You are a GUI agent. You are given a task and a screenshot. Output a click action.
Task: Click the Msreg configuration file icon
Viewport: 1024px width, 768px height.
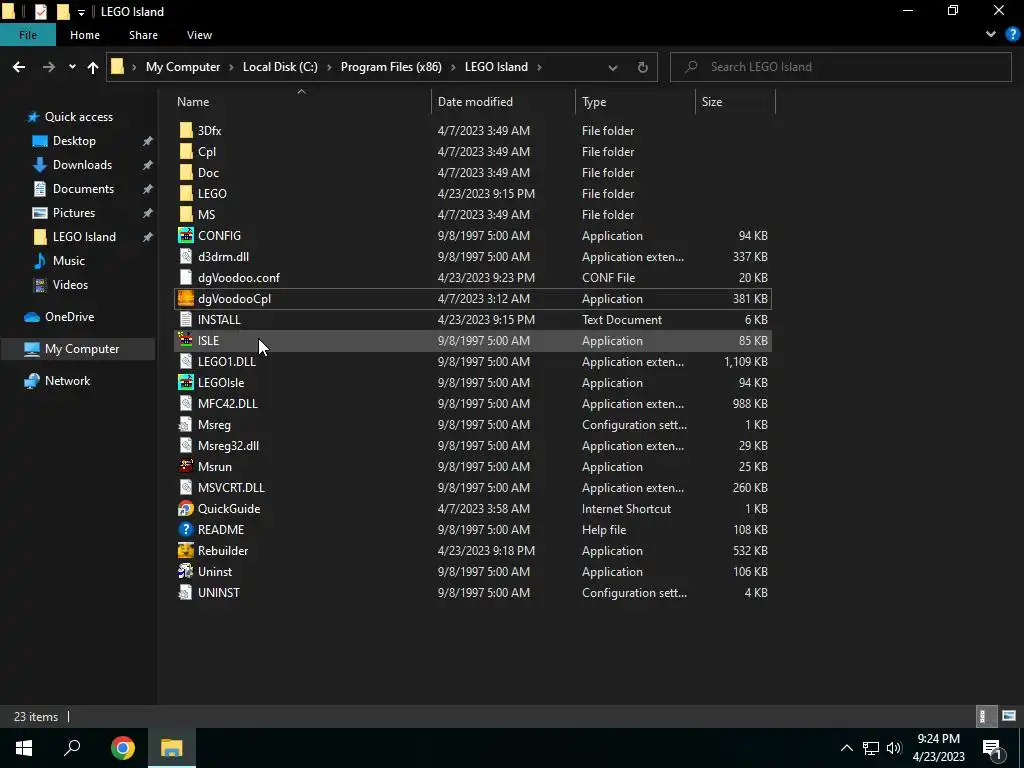(186, 424)
